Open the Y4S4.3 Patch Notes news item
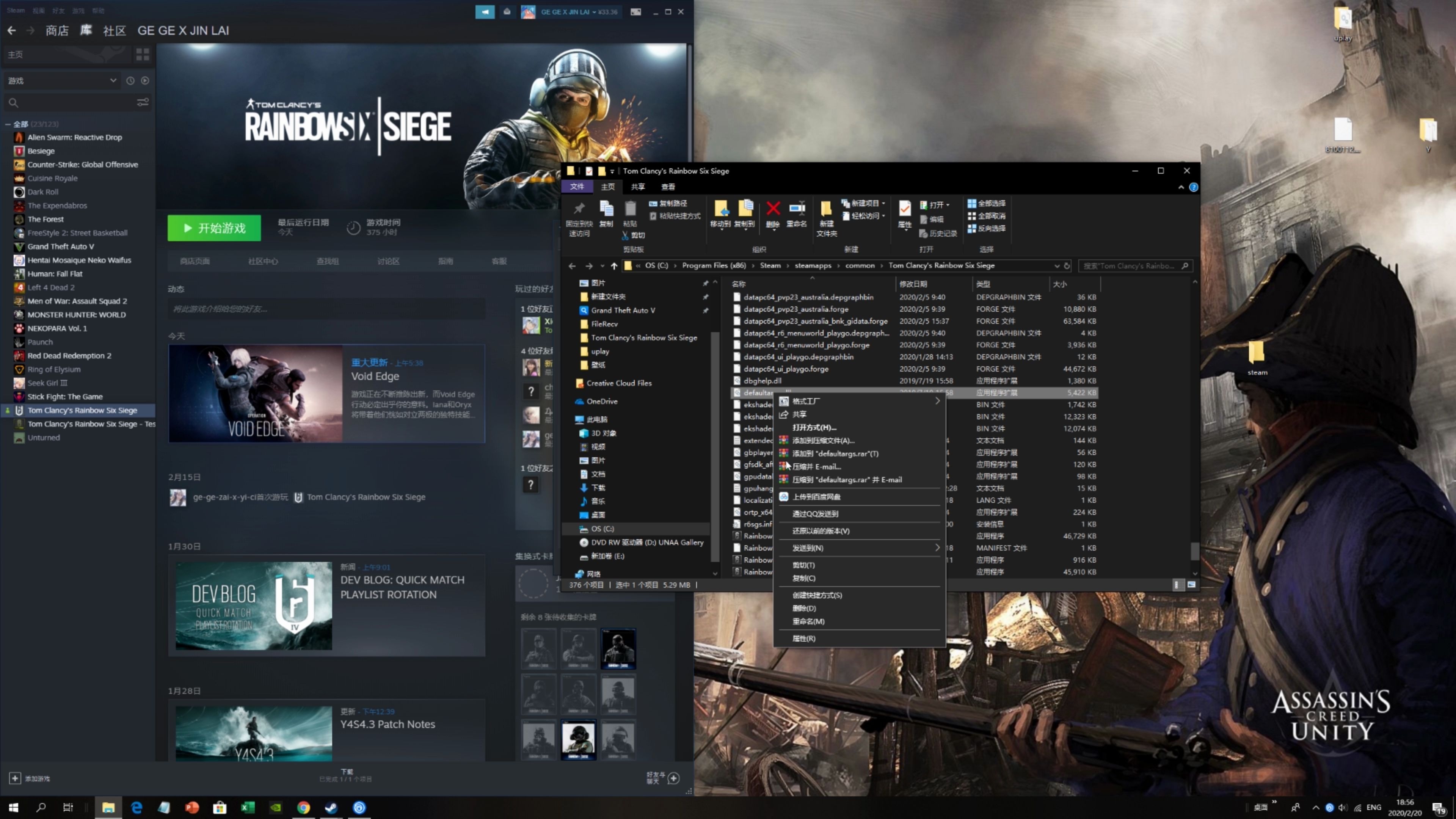 (327, 730)
